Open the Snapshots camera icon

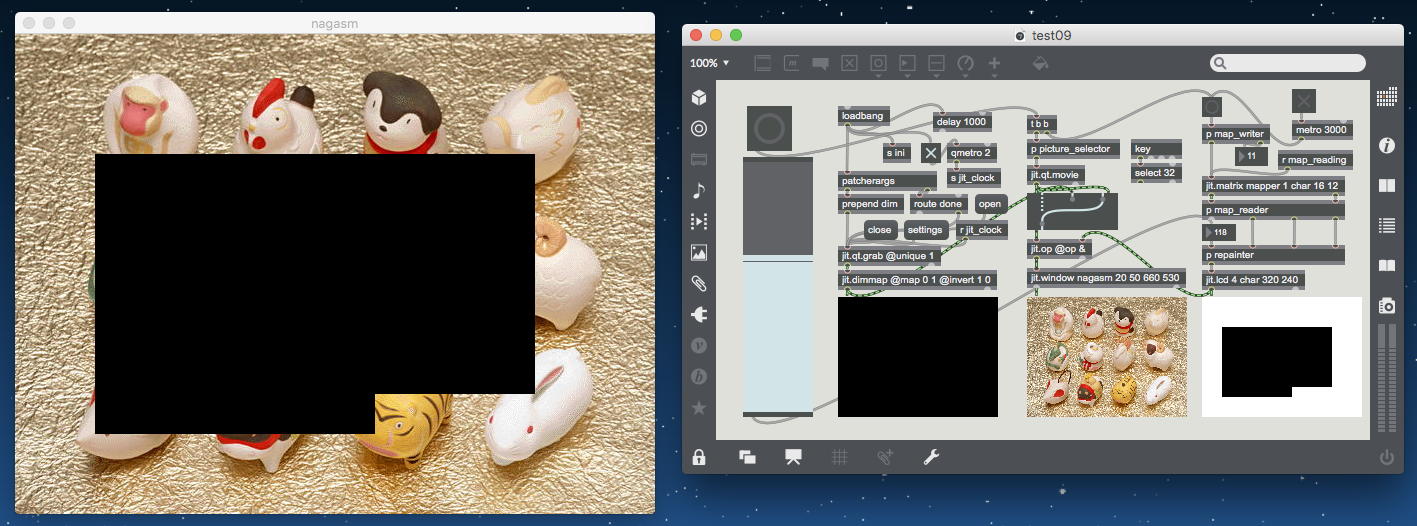(1386, 305)
